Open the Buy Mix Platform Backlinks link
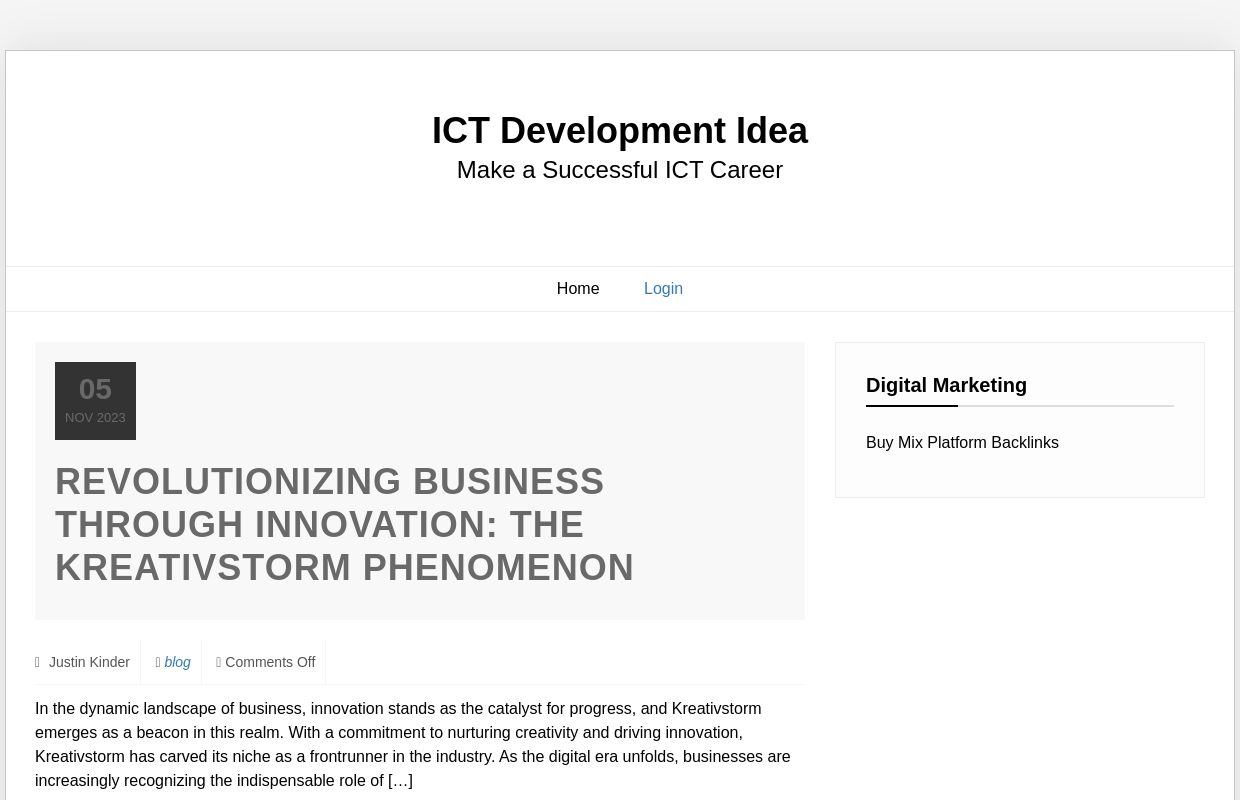This screenshot has width=1240, height=800. 962,442
